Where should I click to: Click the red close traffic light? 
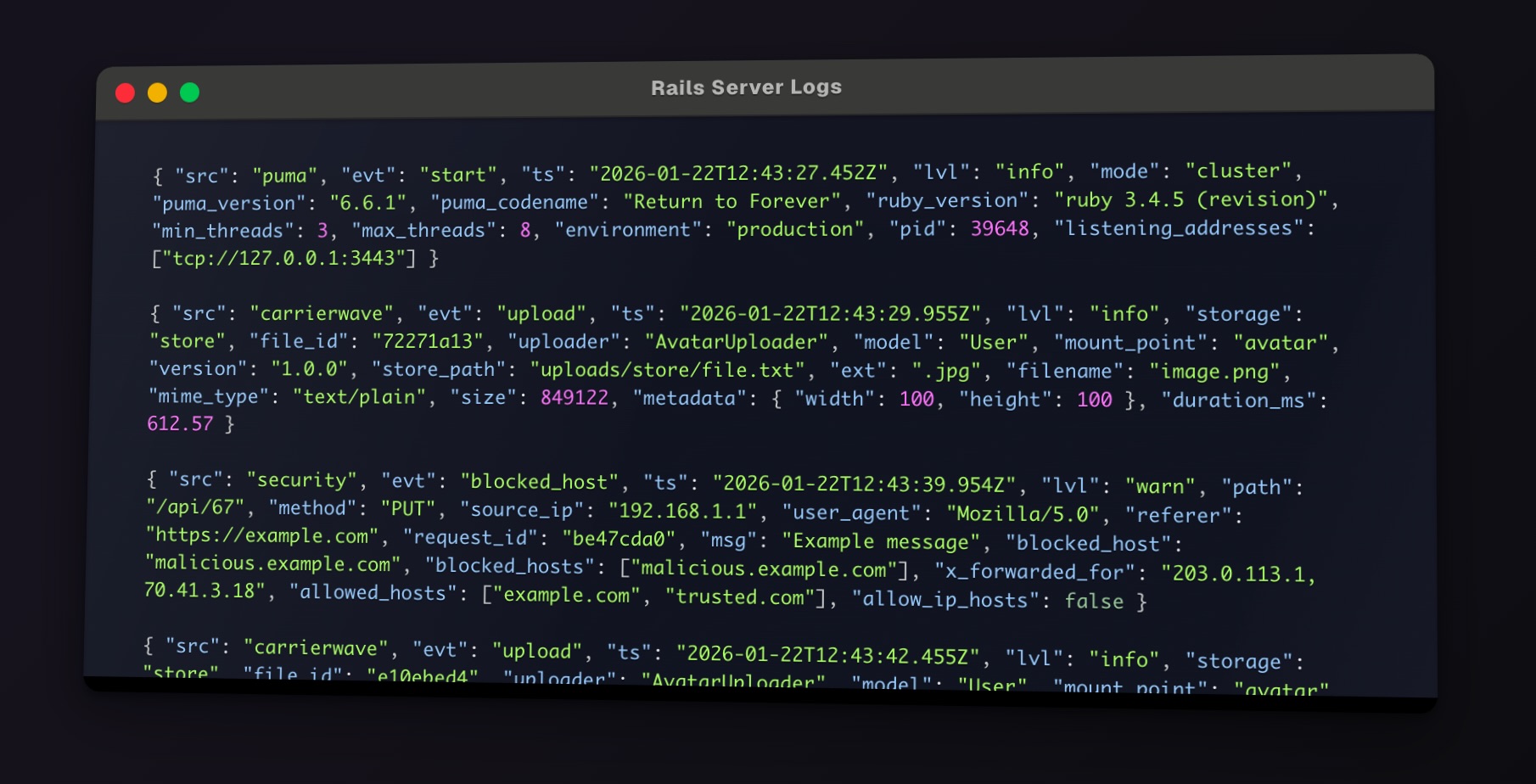[x=126, y=92]
